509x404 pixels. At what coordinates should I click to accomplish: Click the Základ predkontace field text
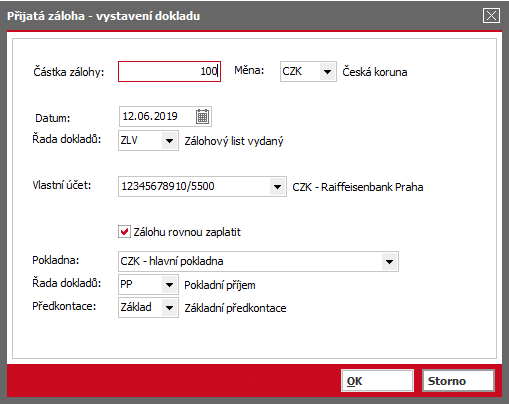tap(136, 307)
